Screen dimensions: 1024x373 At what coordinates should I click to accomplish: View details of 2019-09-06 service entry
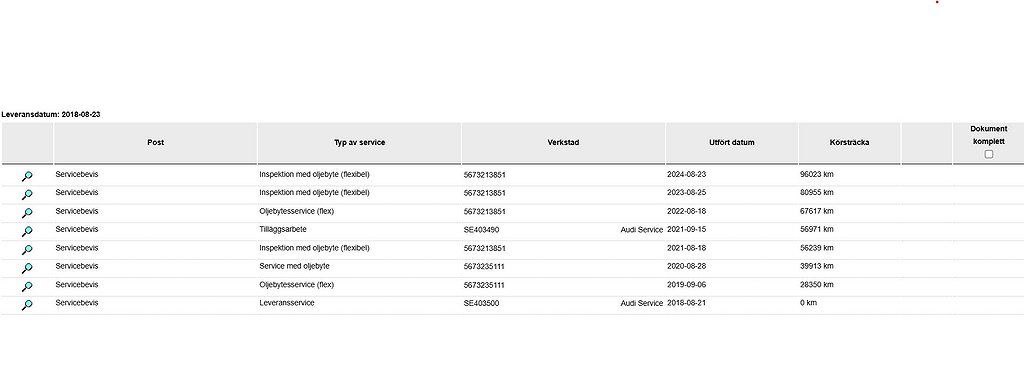(27, 286)
